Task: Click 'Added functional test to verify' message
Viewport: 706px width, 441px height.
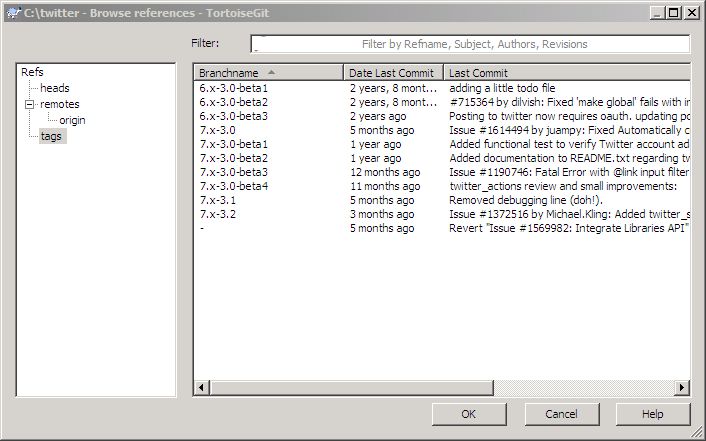Action: (x=570, y=144)
